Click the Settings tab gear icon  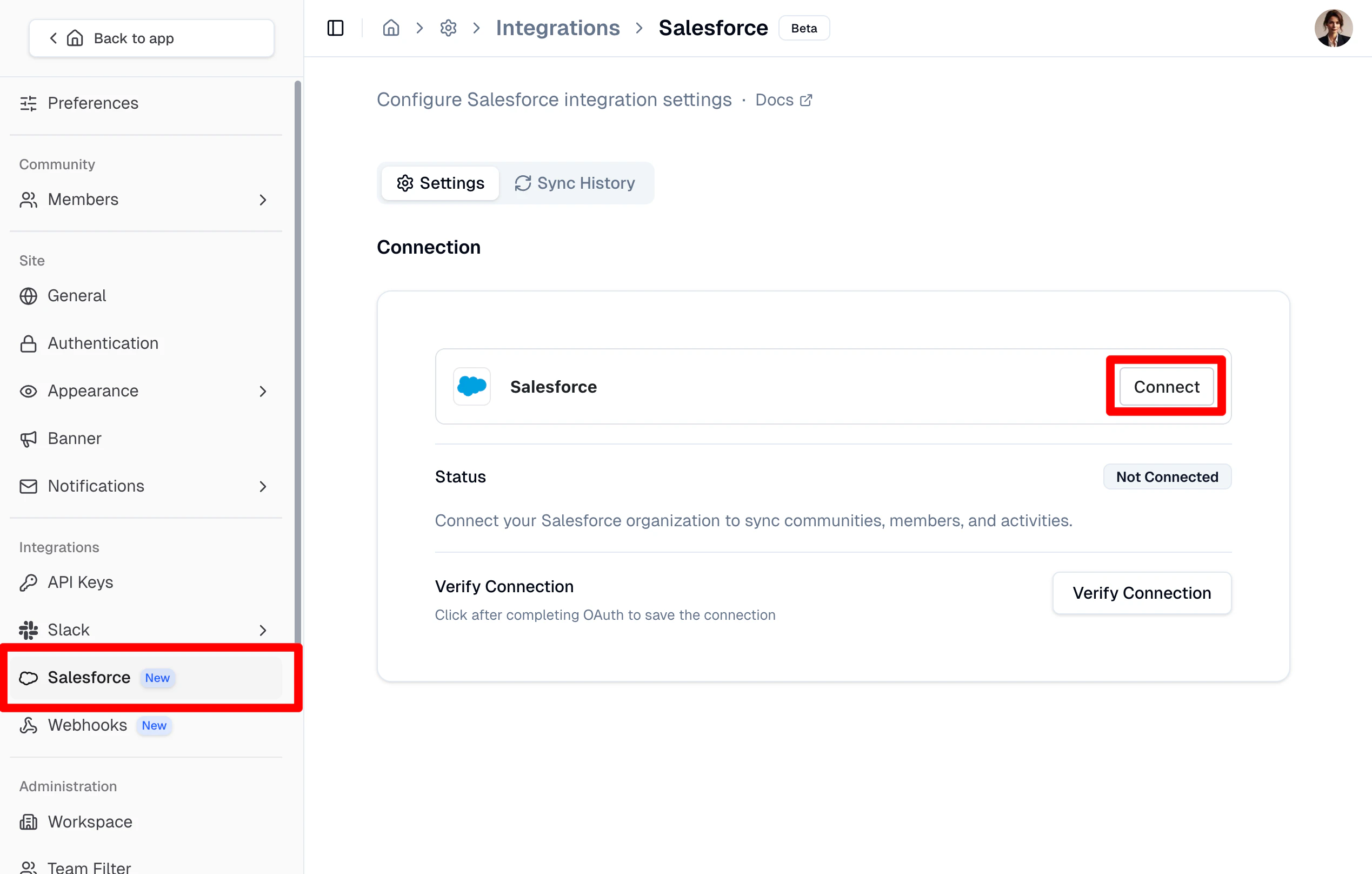coord(405,183)
